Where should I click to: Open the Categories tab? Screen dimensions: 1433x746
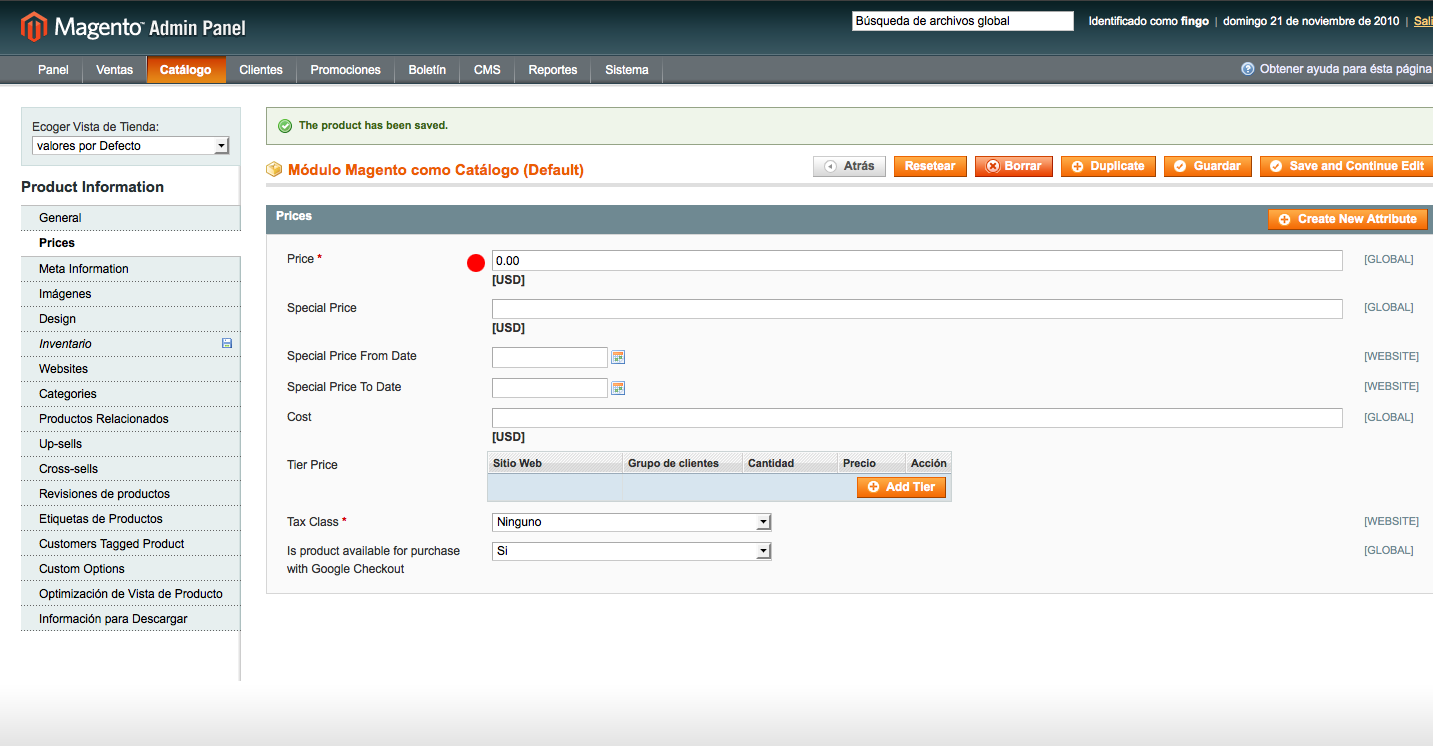[x=131, y=394]
